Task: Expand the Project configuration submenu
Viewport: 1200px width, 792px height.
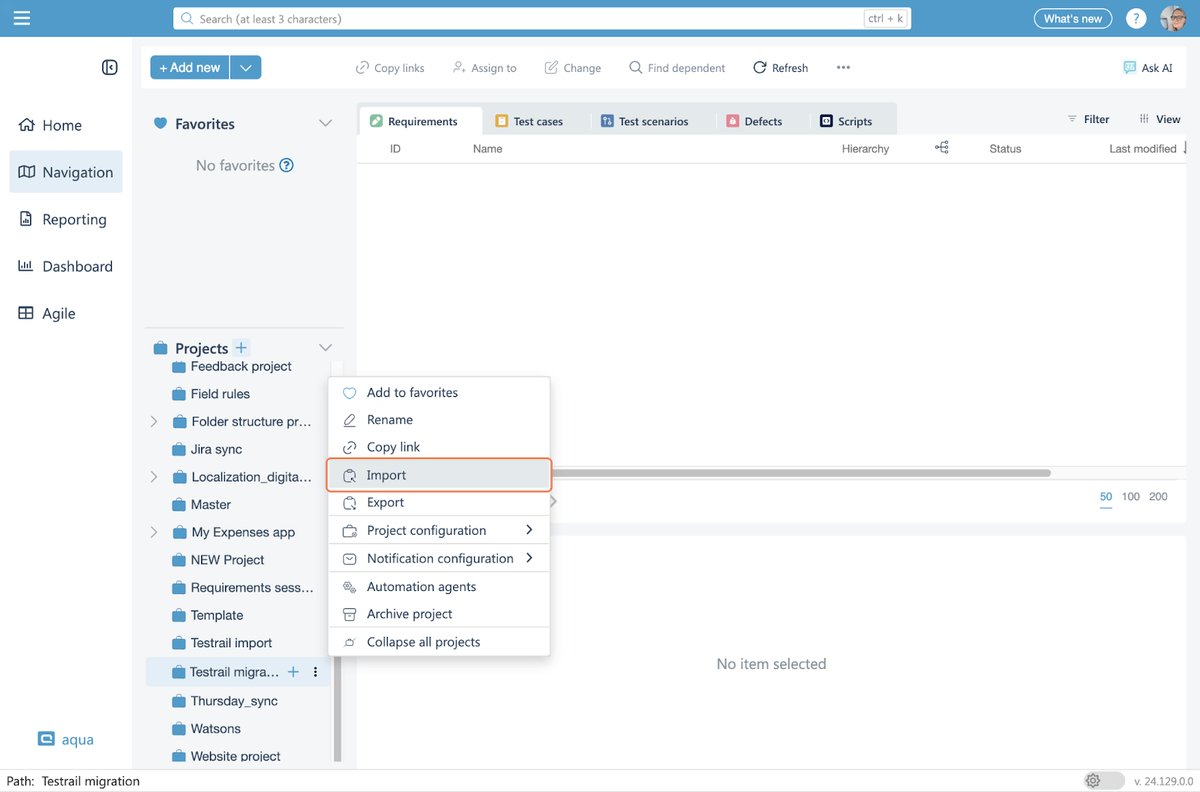Action: click(529, 530)
